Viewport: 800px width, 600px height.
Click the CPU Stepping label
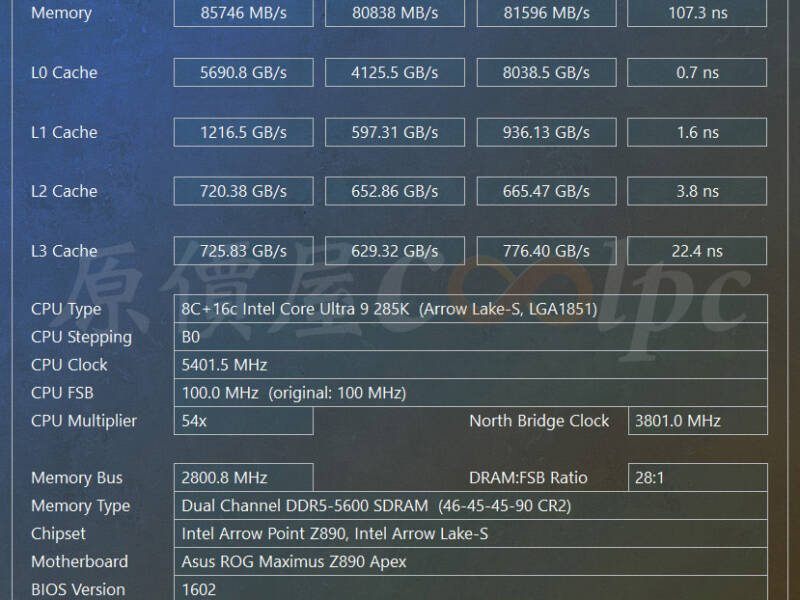(82, 337)
